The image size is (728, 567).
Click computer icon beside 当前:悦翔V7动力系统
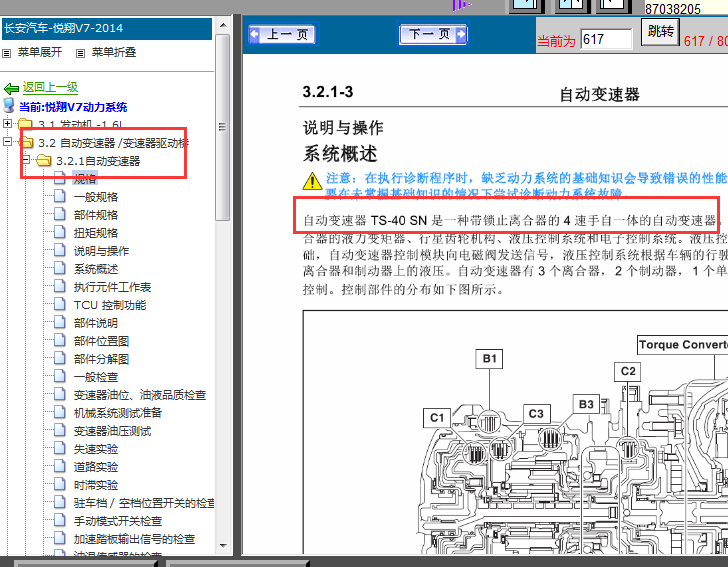pos(9,105)
